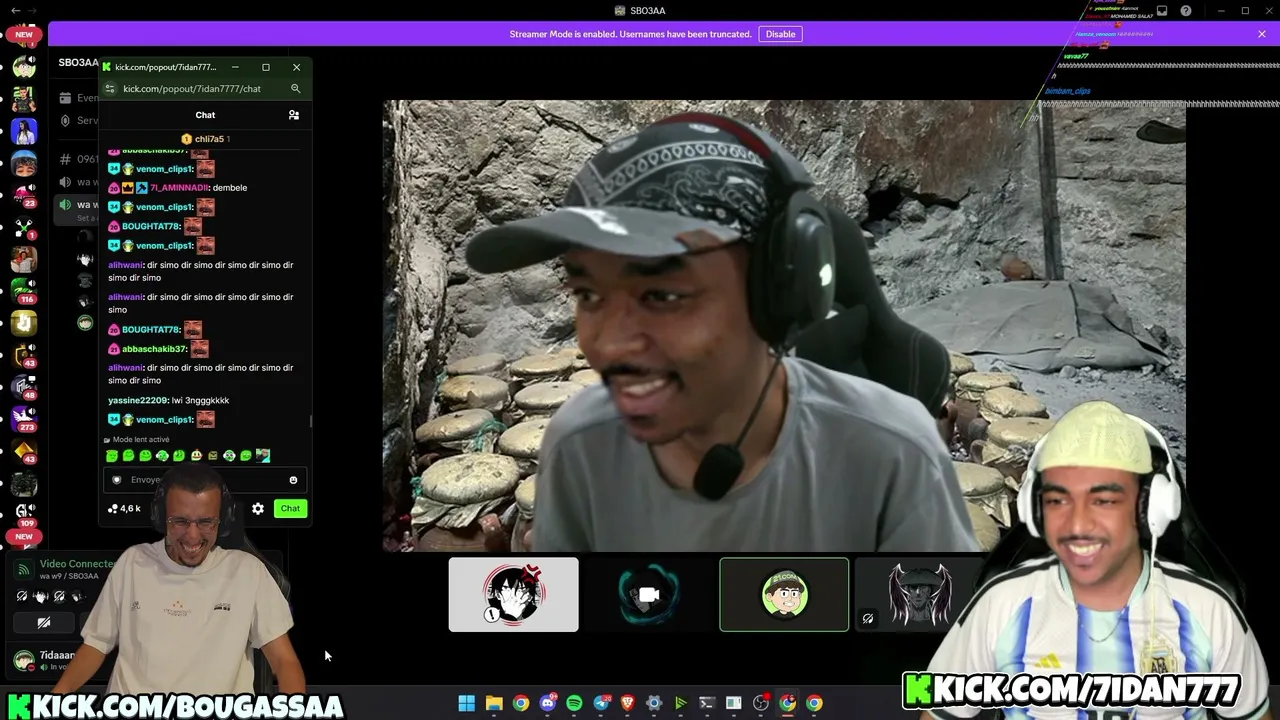Focus the chat message input field
Viewport: 1280px width, 720px height.
205,480
